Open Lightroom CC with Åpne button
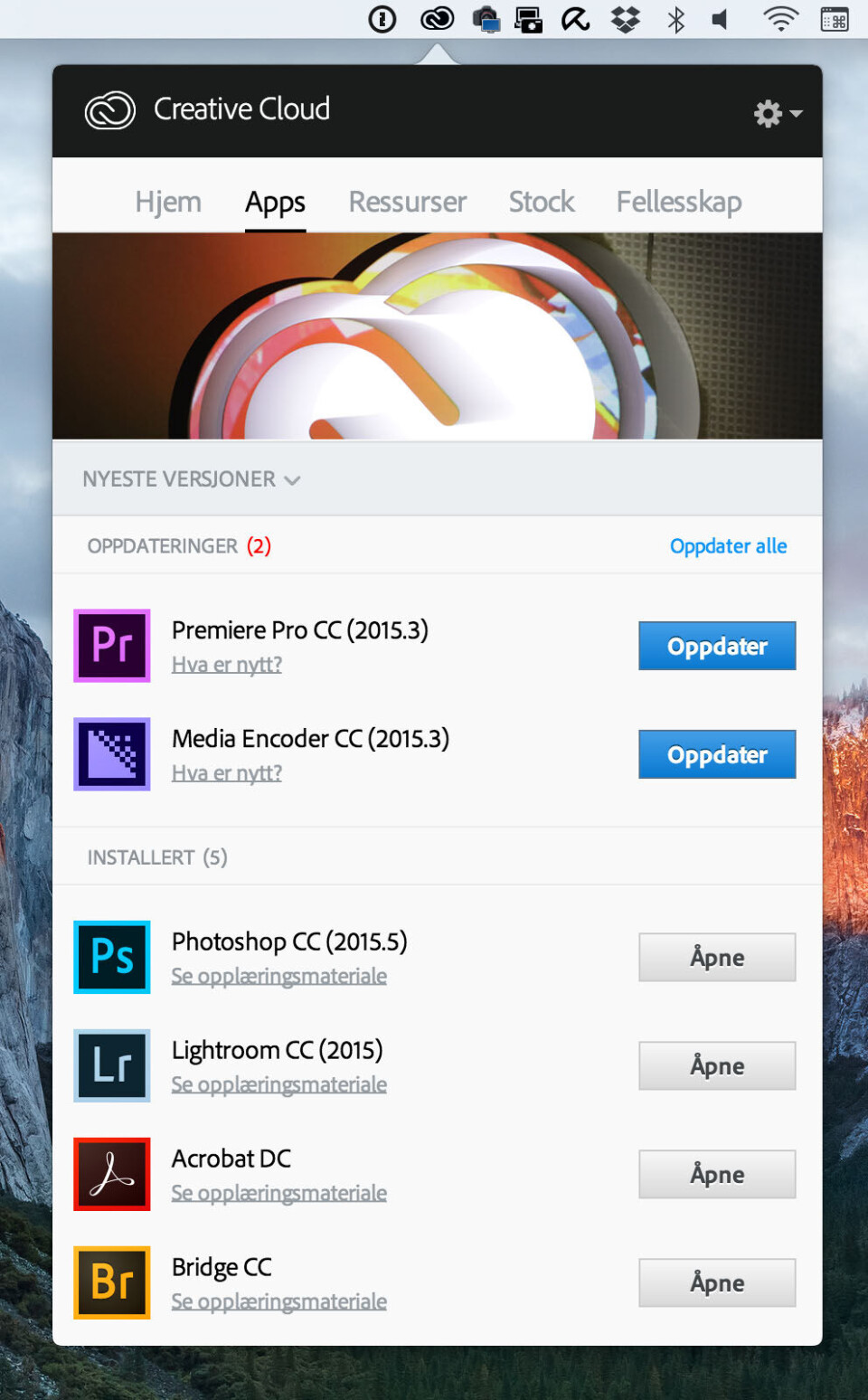Viewport: 868px width, 1400px height. coord(717,1065)
